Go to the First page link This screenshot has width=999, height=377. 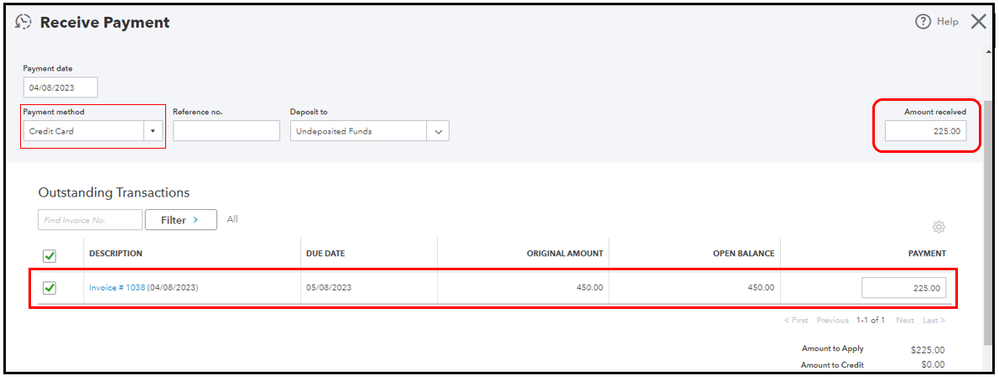(x=796, y=320)
